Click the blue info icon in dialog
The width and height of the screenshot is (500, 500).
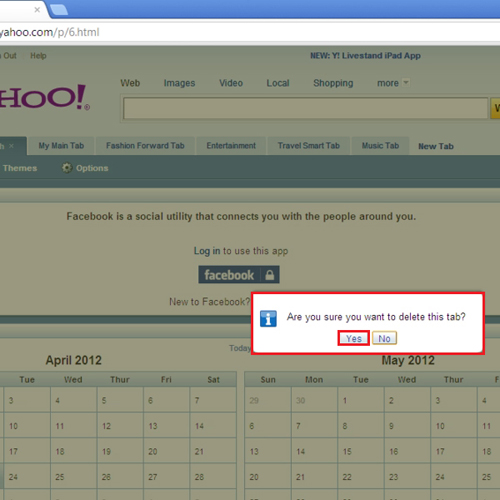tap(268, 319)
